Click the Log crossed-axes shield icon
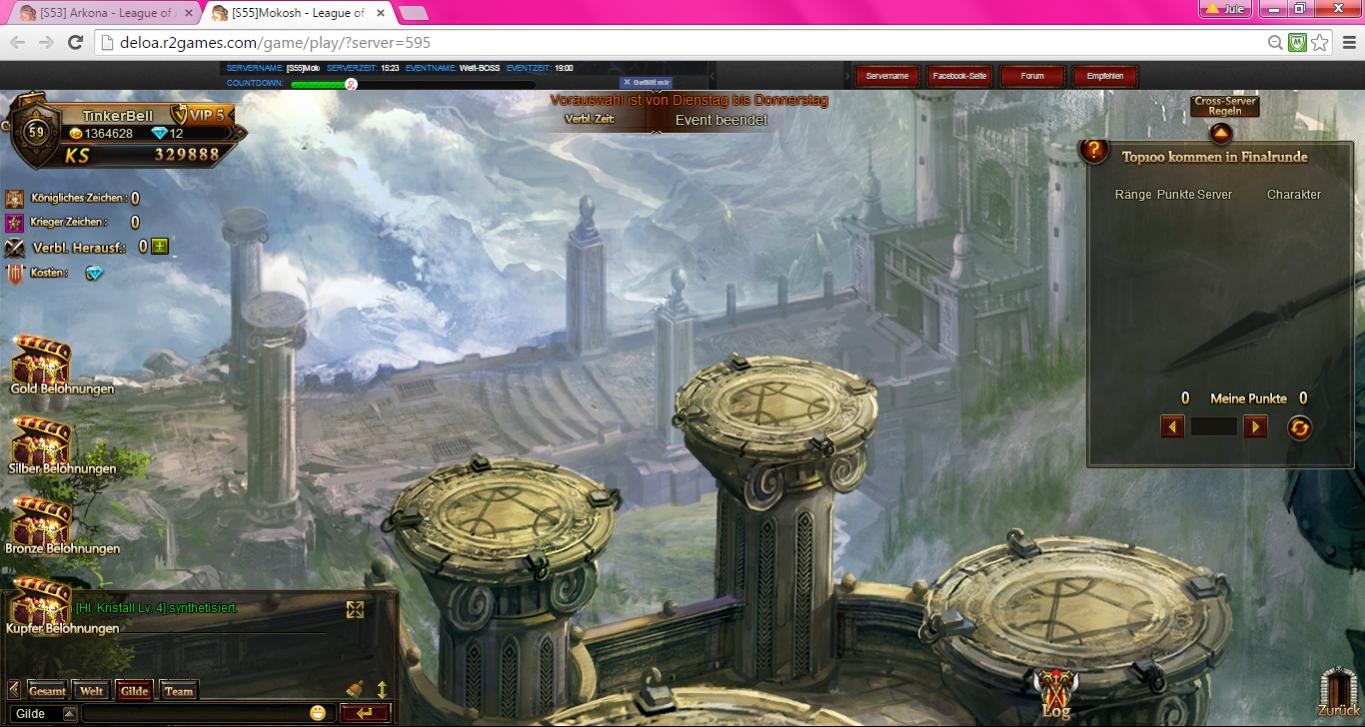Image resolution: width=1365 pixels, height=727 pixels. coord(1056,691)
